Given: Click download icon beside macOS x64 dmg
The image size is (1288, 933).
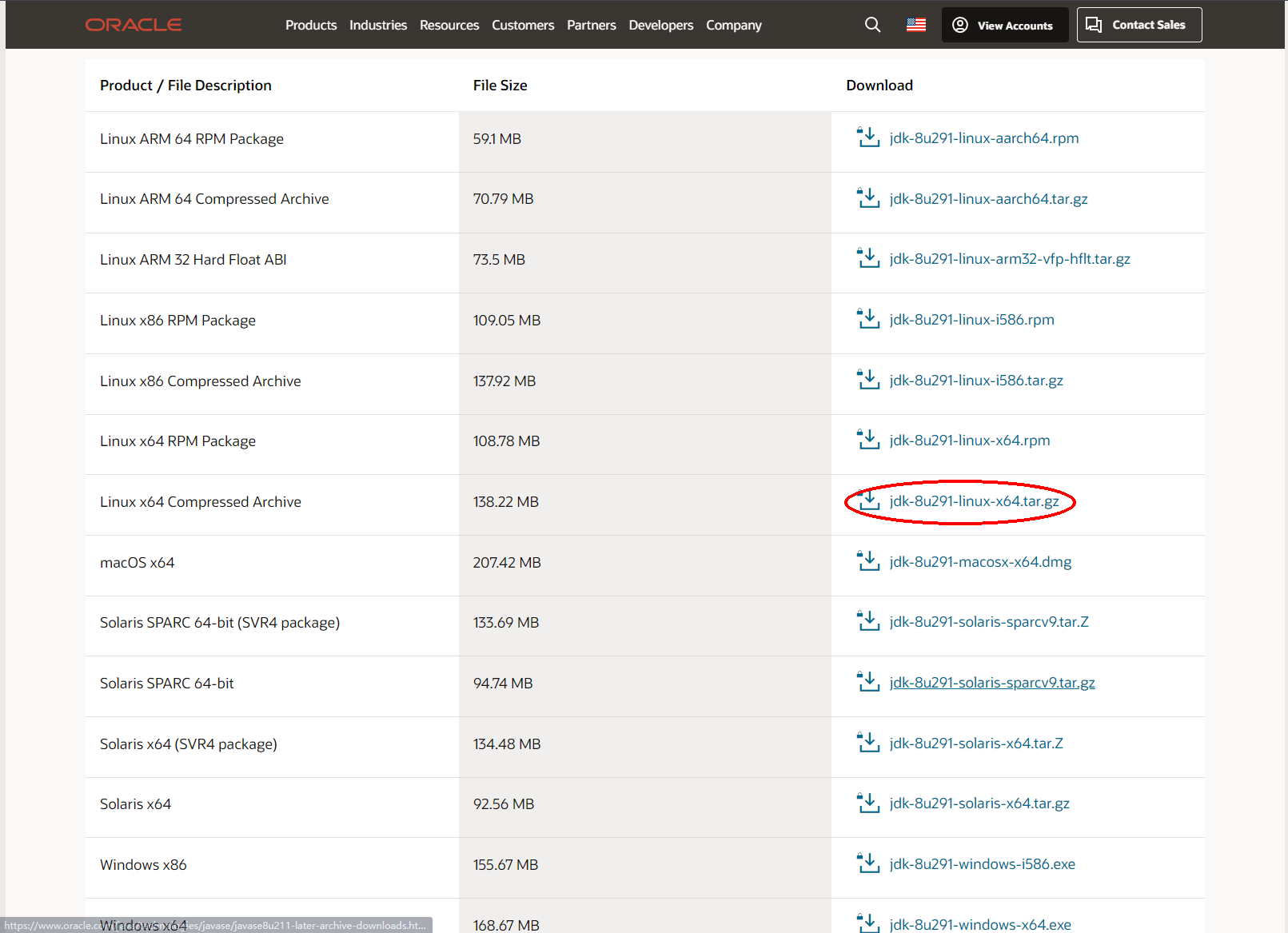Looking at the screenshot, I should tap(868, 561).
